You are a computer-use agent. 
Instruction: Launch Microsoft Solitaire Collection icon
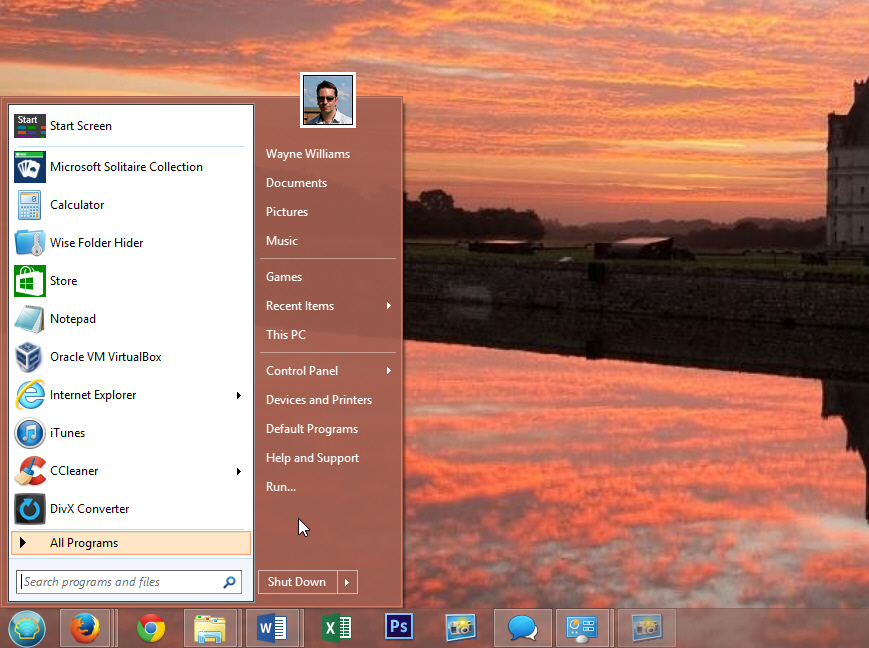pyautogui.click(x=29, y=167)
